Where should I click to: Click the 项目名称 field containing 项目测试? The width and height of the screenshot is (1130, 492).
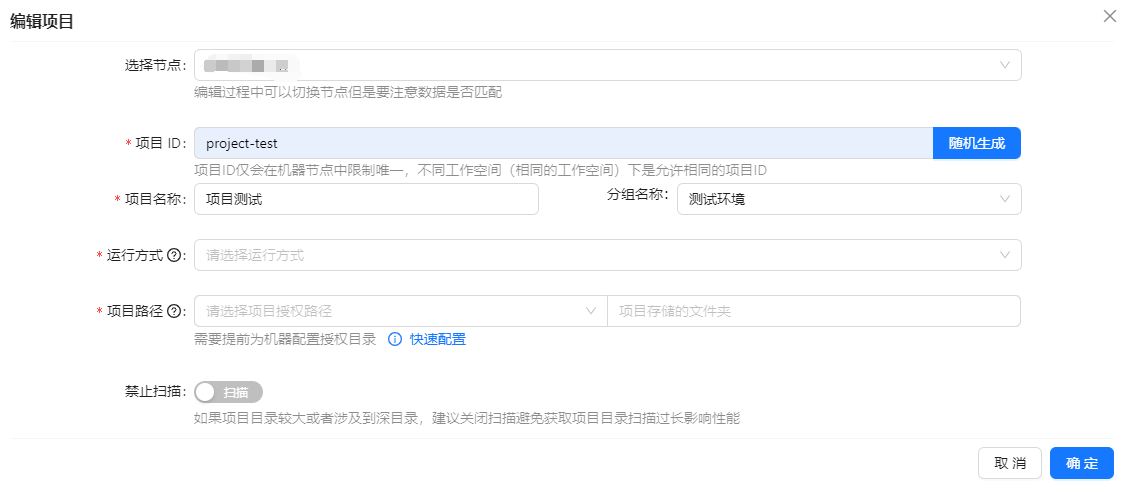click(x=366, y=199)
